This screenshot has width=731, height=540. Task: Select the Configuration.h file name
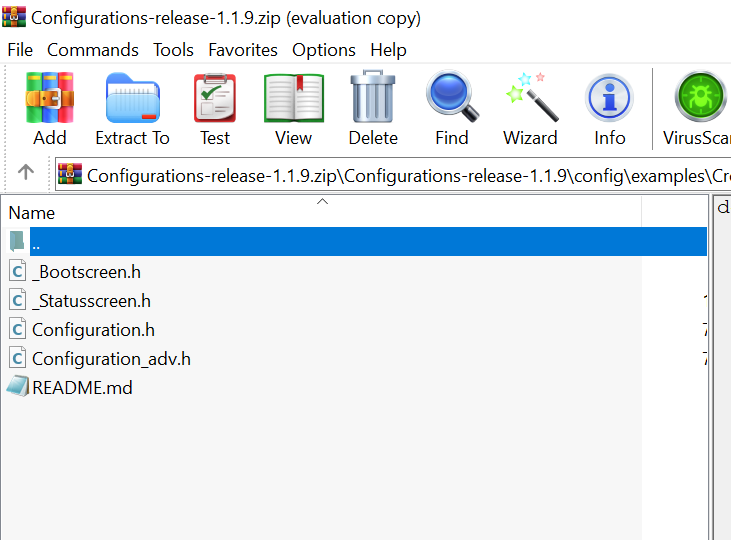point(93,330)
